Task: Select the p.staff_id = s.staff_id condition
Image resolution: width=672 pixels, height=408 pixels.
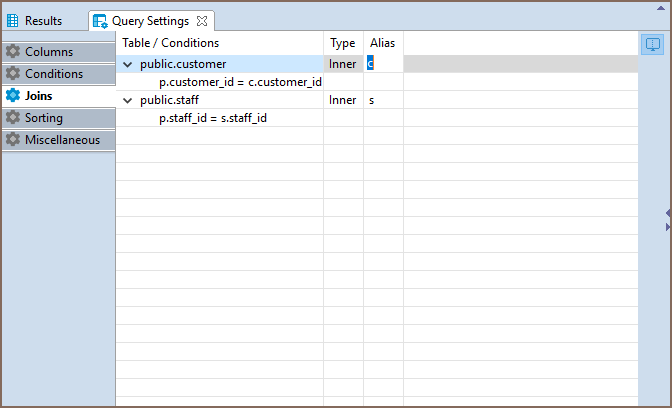Action: pos(213,118)
